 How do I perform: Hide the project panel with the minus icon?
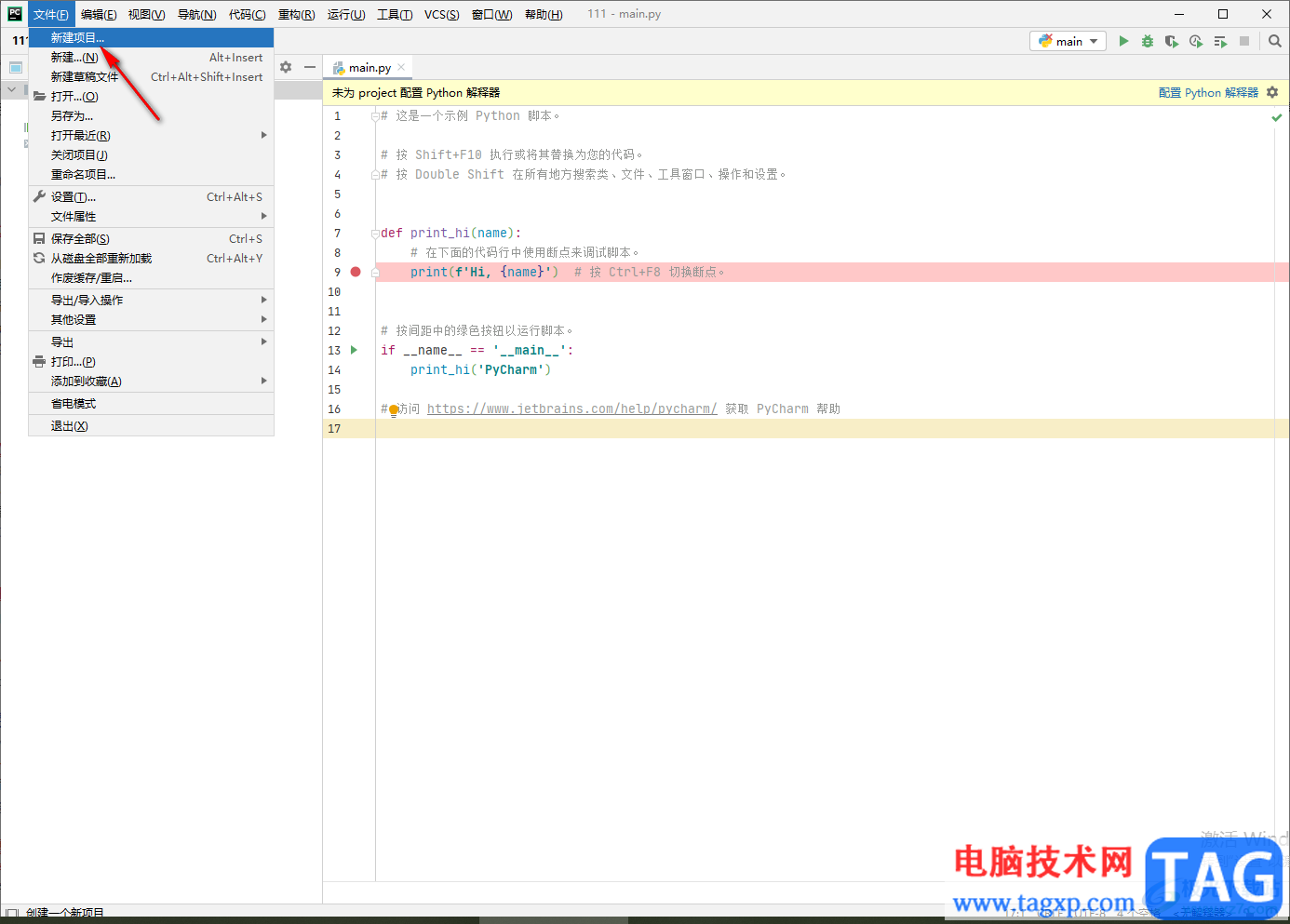pyautogui.click(x=310, y=67)
